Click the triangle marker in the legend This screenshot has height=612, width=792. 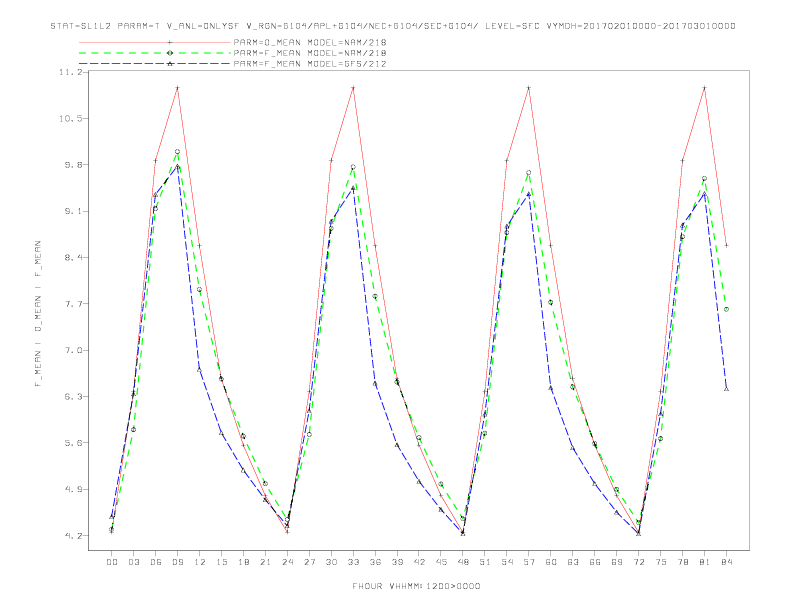170,64
